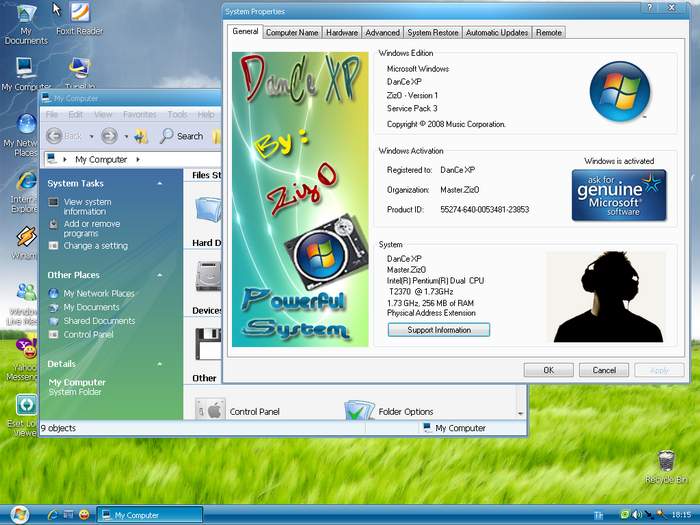700x525 pixels.
Task: Open the Forward button history dropdown
Action: click(x=126, y=136)
